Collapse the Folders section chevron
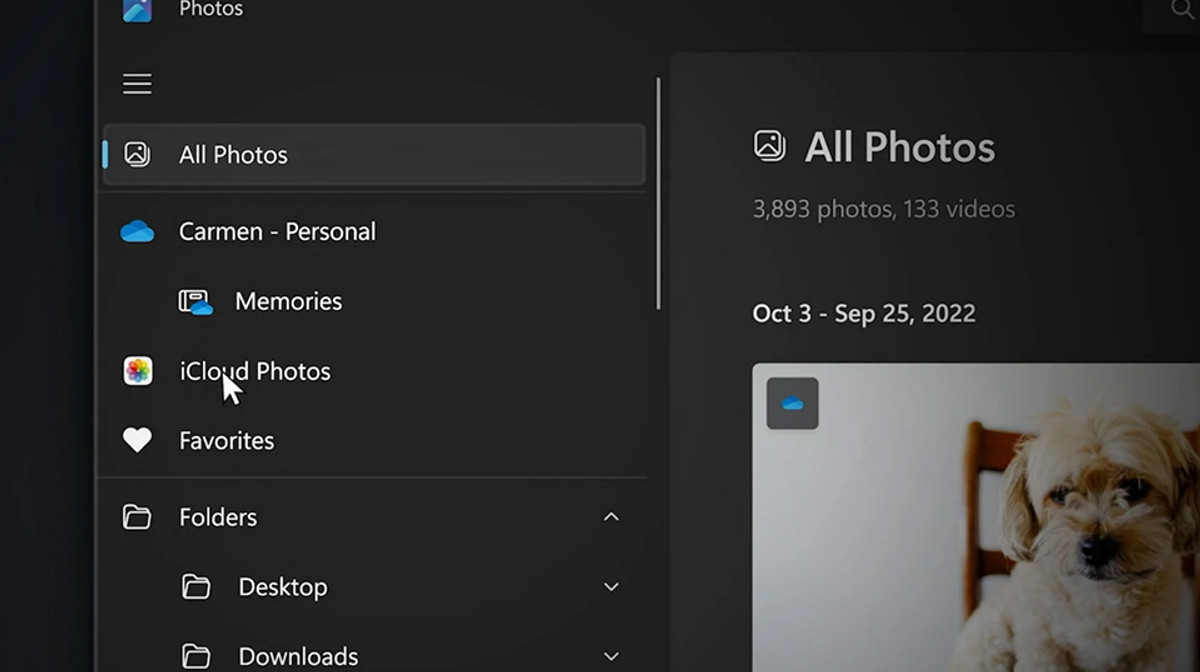1200x672 pixels. click(x=612, y=517)
